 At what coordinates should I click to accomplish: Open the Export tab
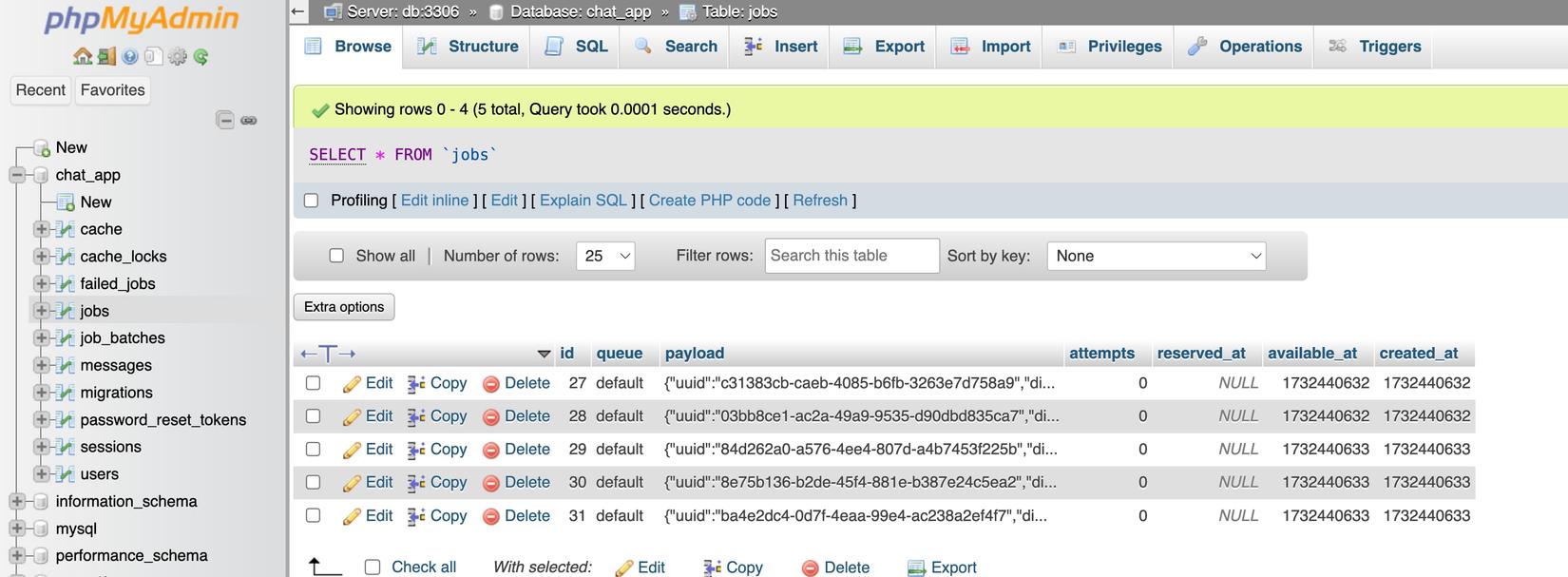(x=884, y=47)
